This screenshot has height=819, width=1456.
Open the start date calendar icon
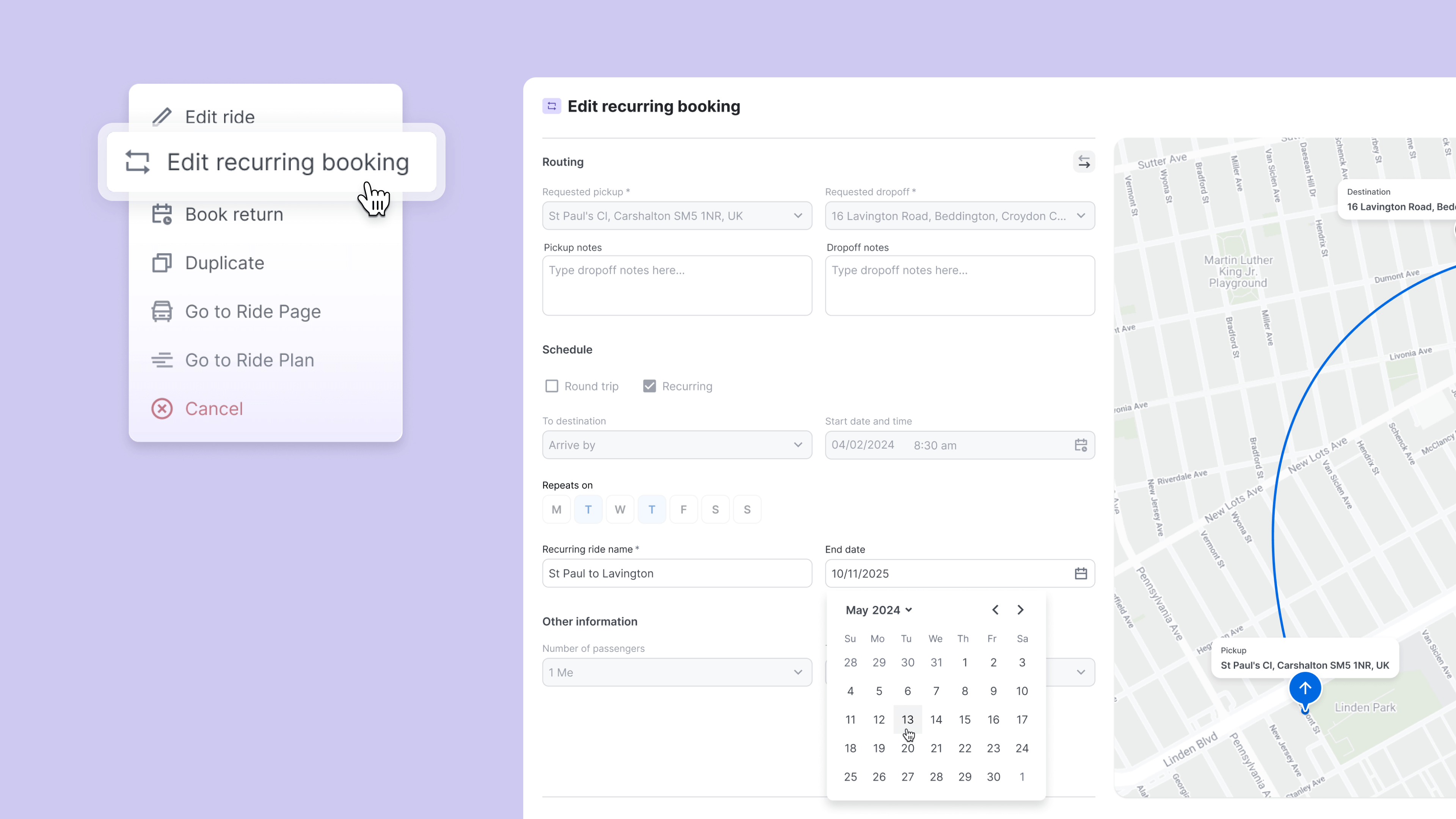pos(1081,446)
